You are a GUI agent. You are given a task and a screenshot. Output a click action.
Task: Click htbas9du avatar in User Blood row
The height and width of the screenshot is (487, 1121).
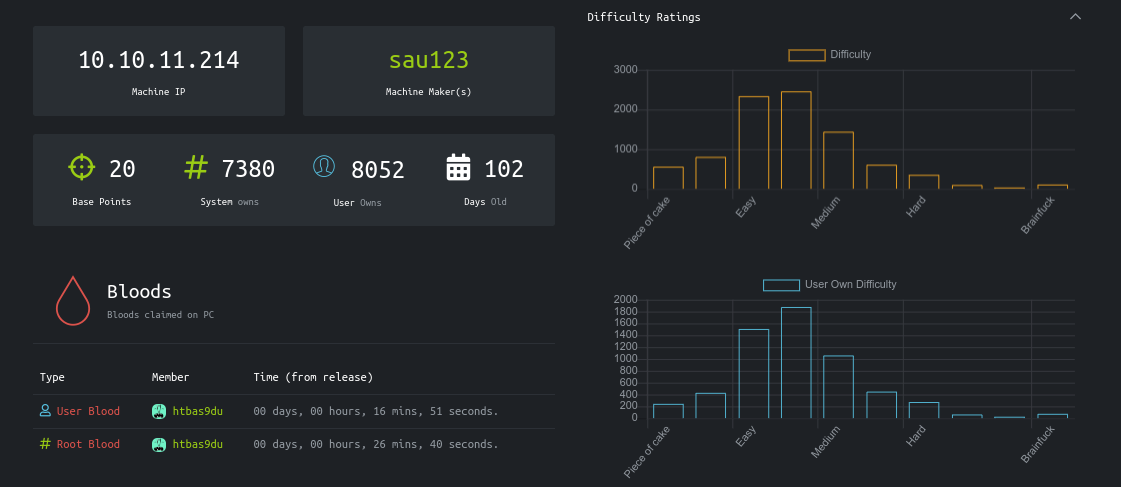[159, 411]
